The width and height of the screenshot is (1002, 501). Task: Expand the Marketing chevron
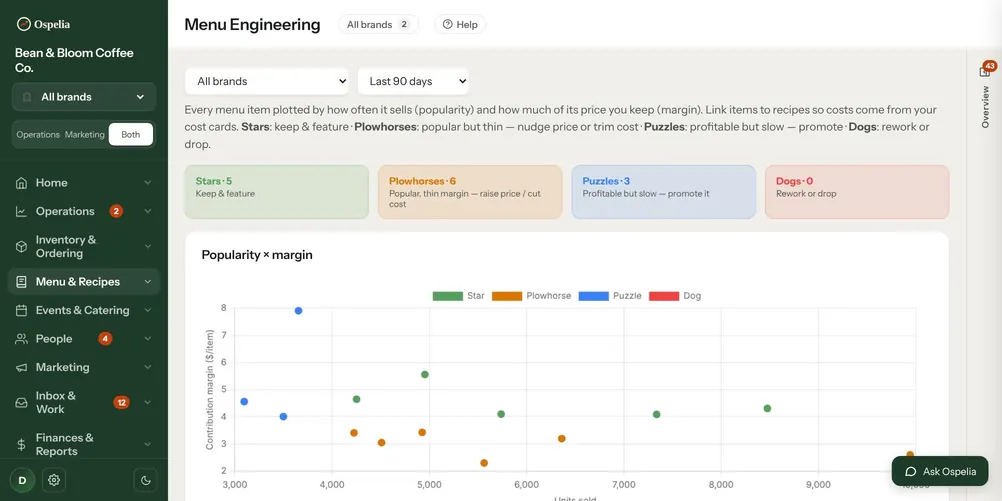pyautogui.click(x=148, y=367)
